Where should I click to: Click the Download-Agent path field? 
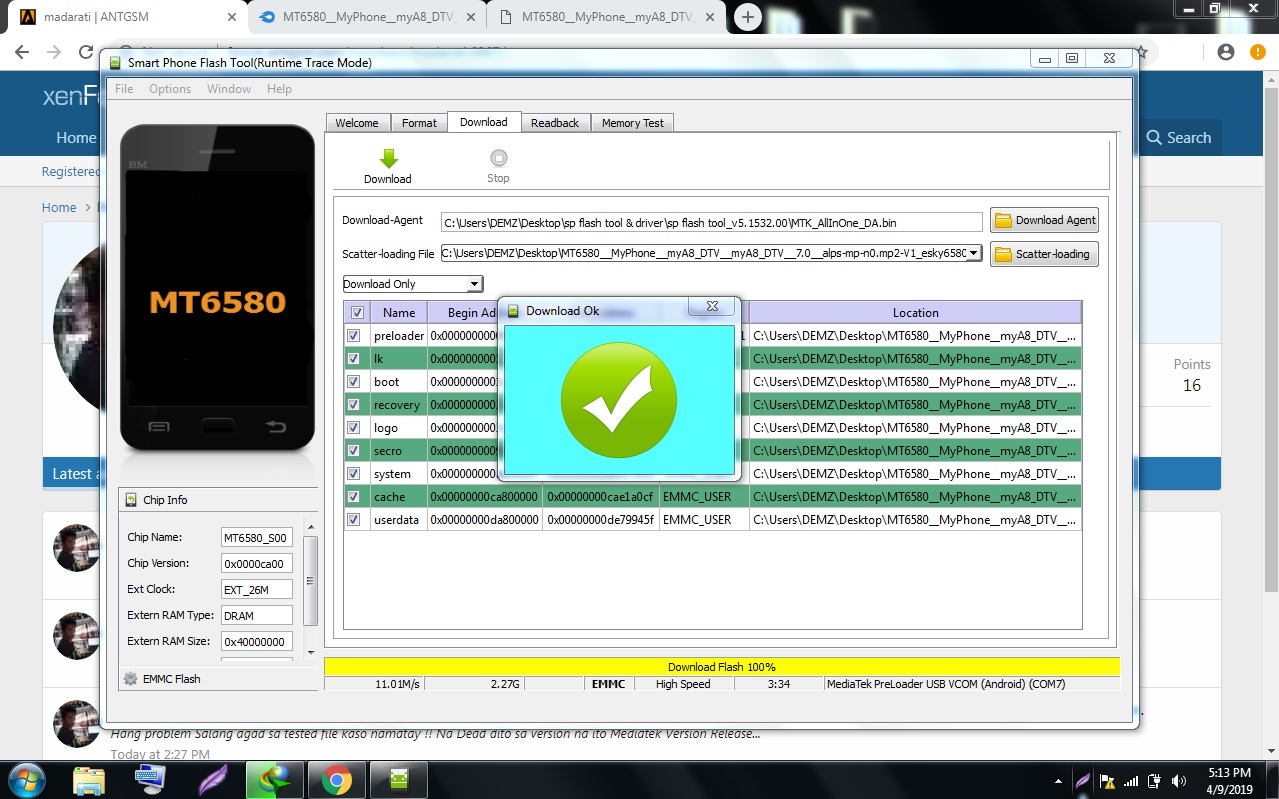pyautogui.click(x=712, y=222)
